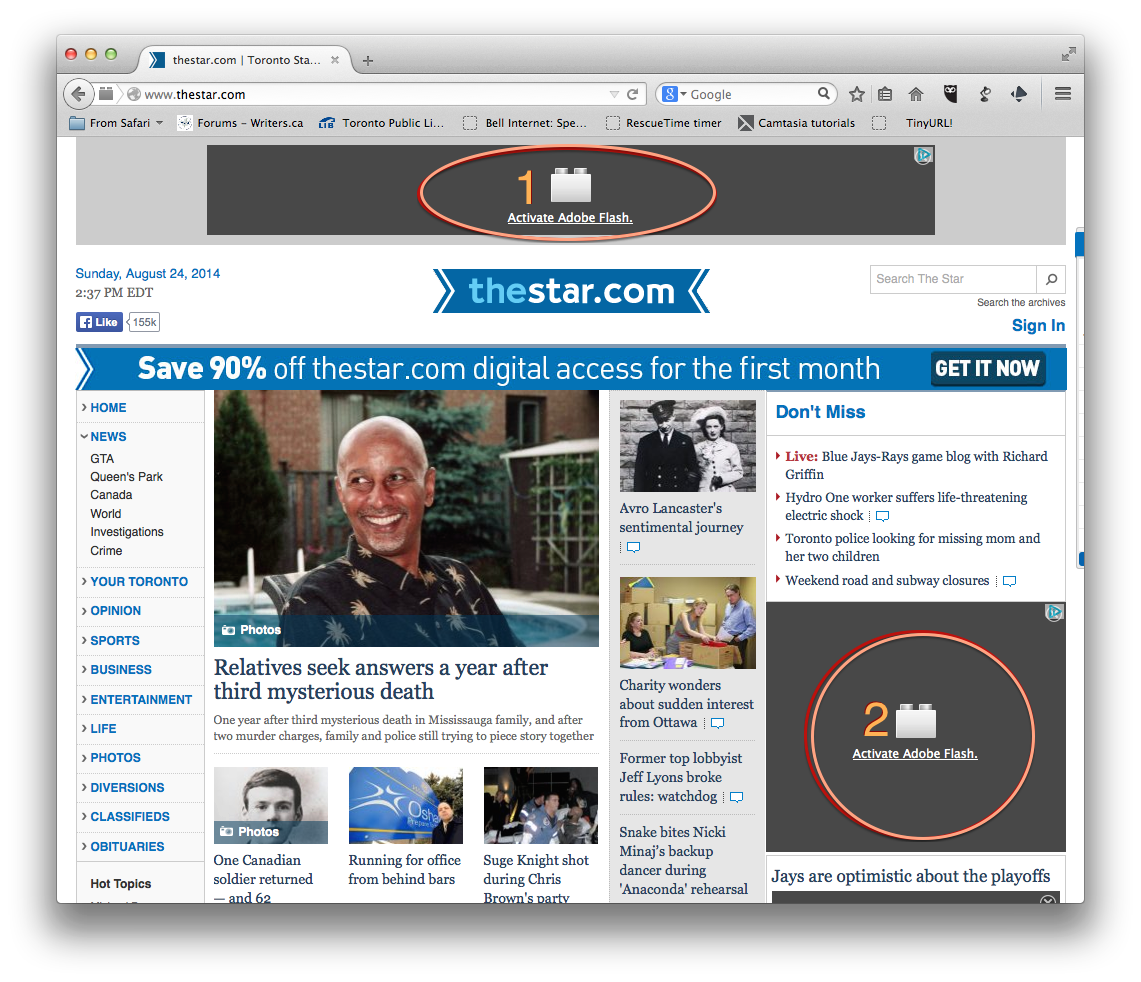
Task: Open the DIVERSIONS navigation item
Action: click(127, 788)
